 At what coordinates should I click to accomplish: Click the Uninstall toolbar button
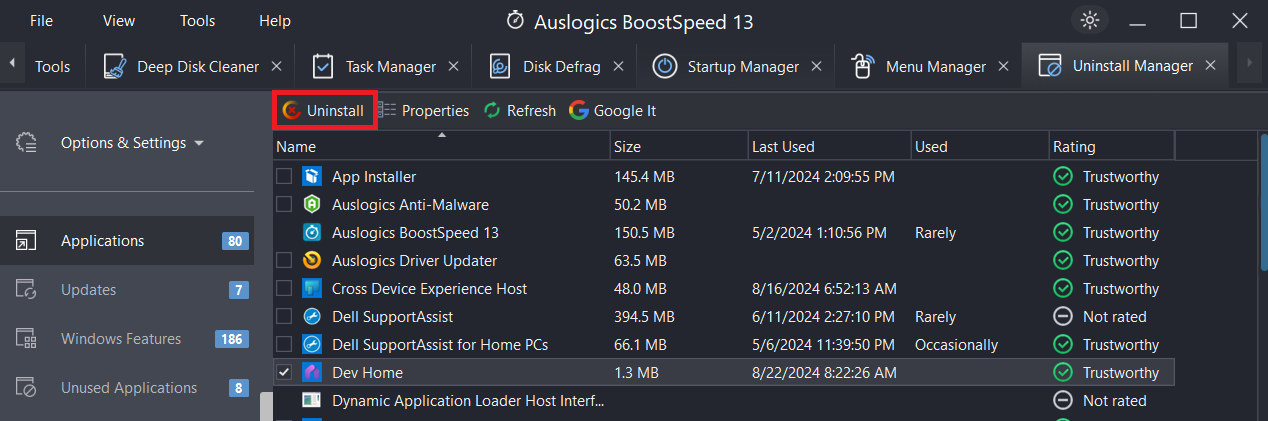(324, 110)
